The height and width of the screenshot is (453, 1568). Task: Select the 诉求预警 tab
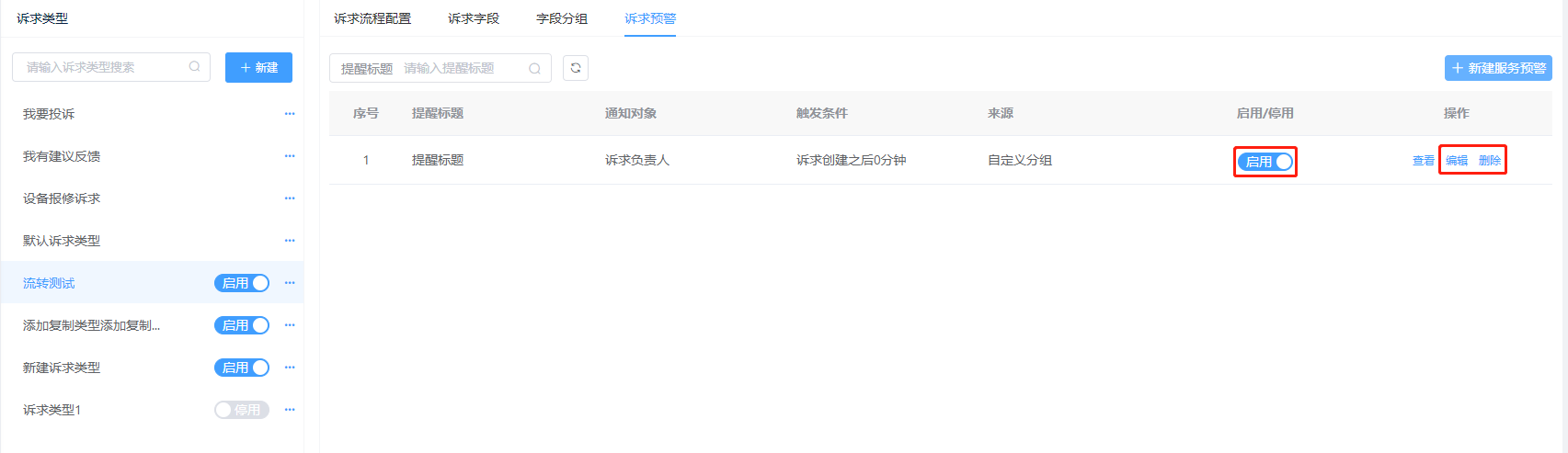coord(650,18)
